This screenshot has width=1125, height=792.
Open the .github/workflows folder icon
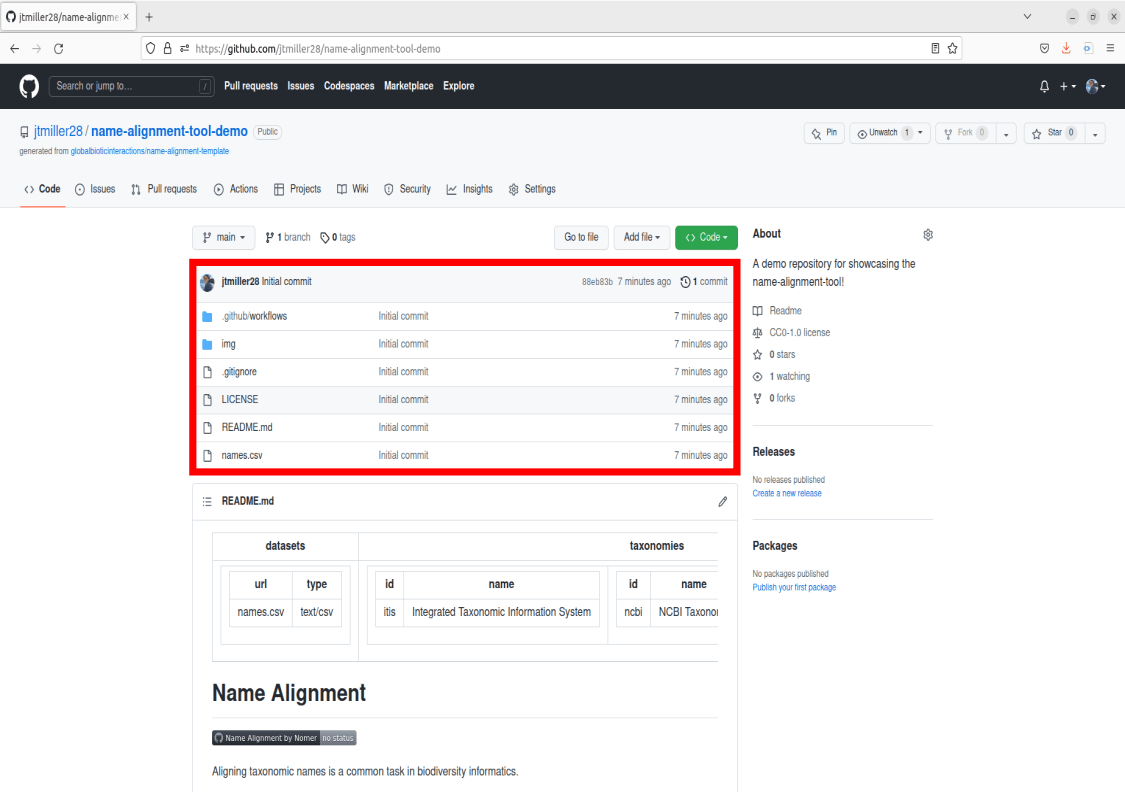click(207, 316)
